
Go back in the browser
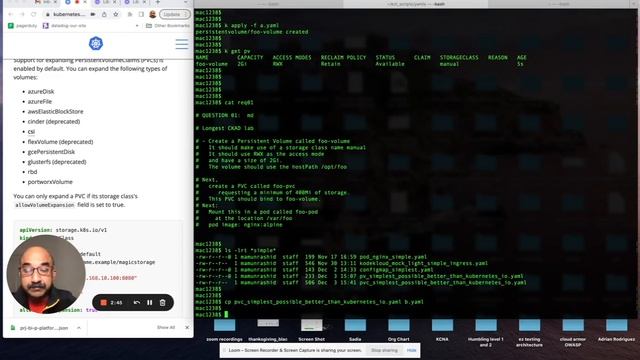(x=11, y=14)
